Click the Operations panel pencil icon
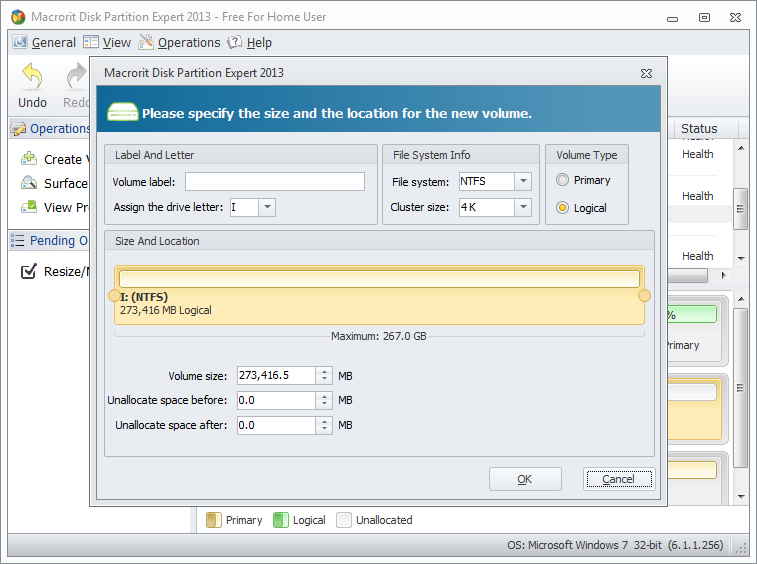Viewport: 757px width, 564px height. pyautogui.click(x=18, y=129)
